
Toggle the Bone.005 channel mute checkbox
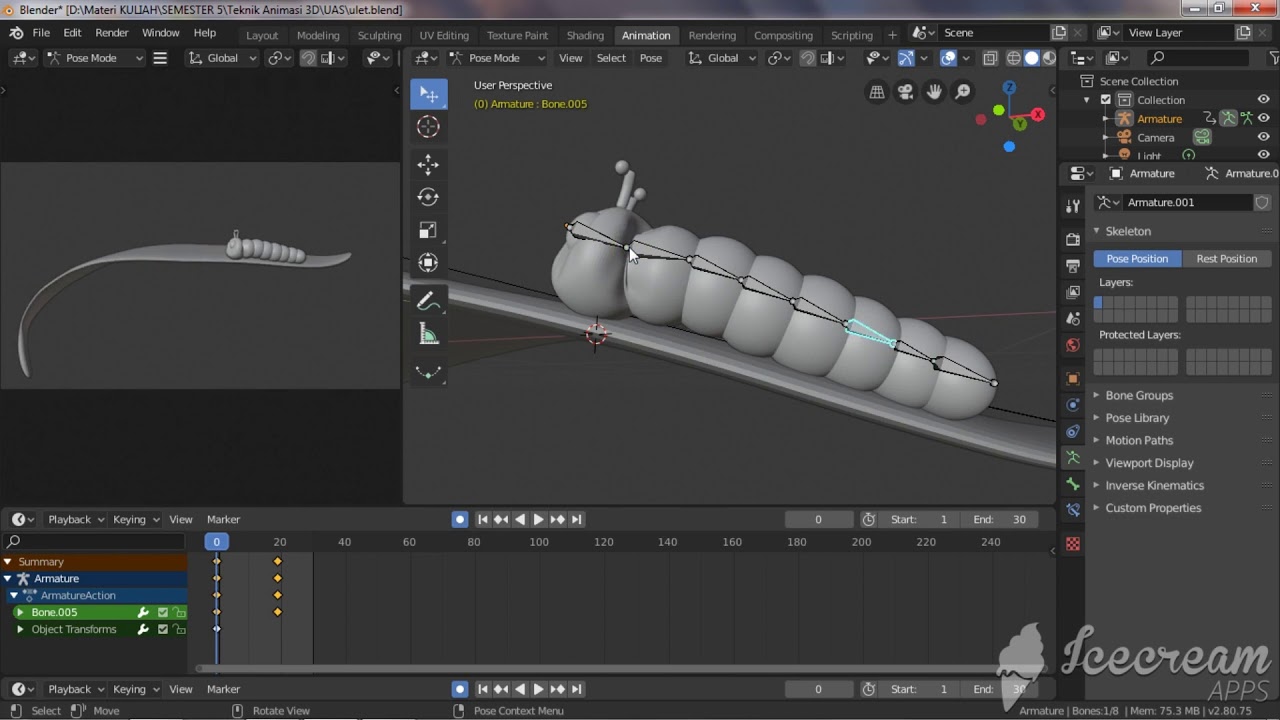tap(163, 613)
